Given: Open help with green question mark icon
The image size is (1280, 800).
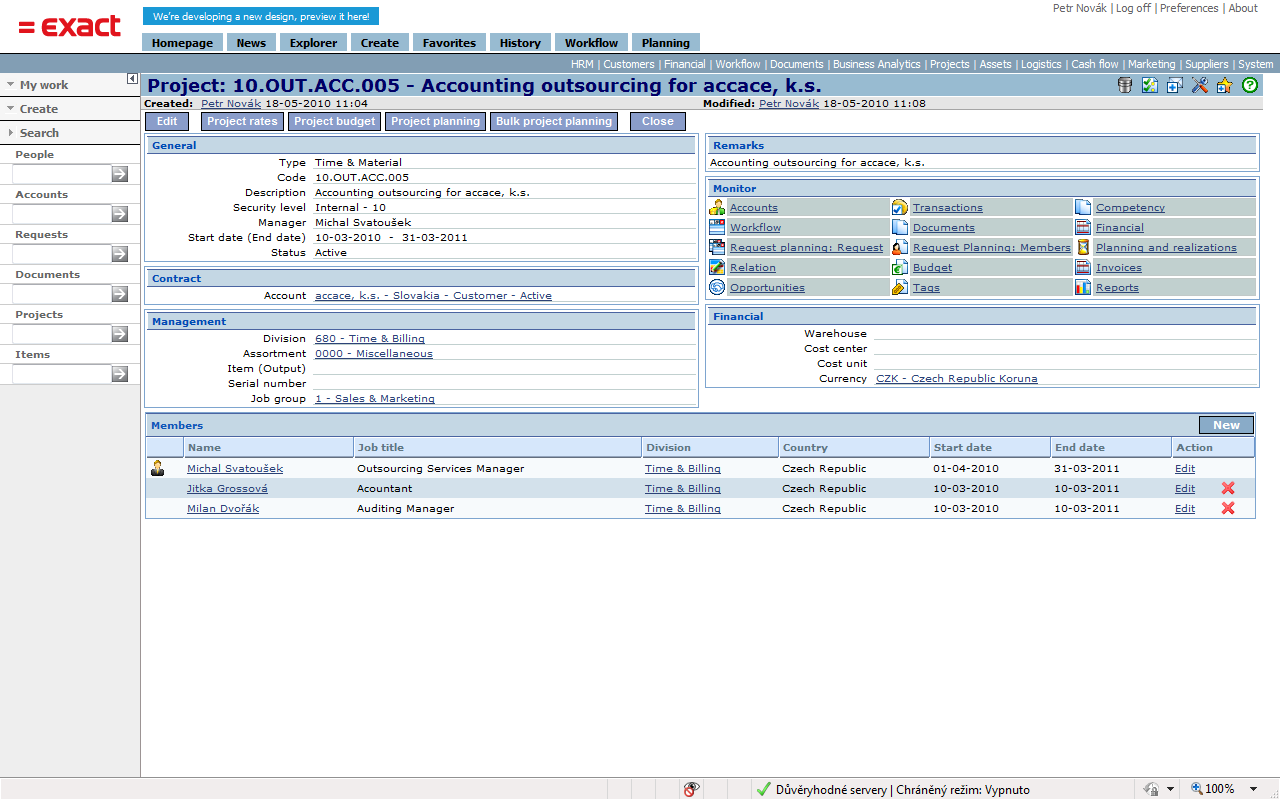Looking at the screenshot, I should [x=1250, y=86].
